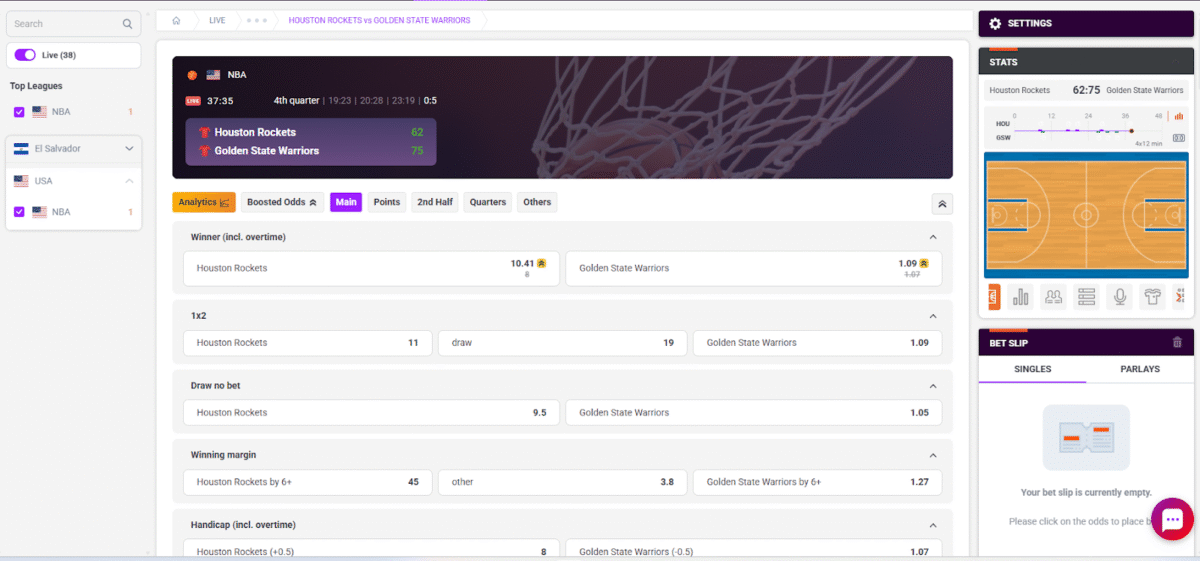This screenshot has width=1200, height=561.
Task: Click breadcrumb ellipsis dots
Action: click(x=257, y=20)
